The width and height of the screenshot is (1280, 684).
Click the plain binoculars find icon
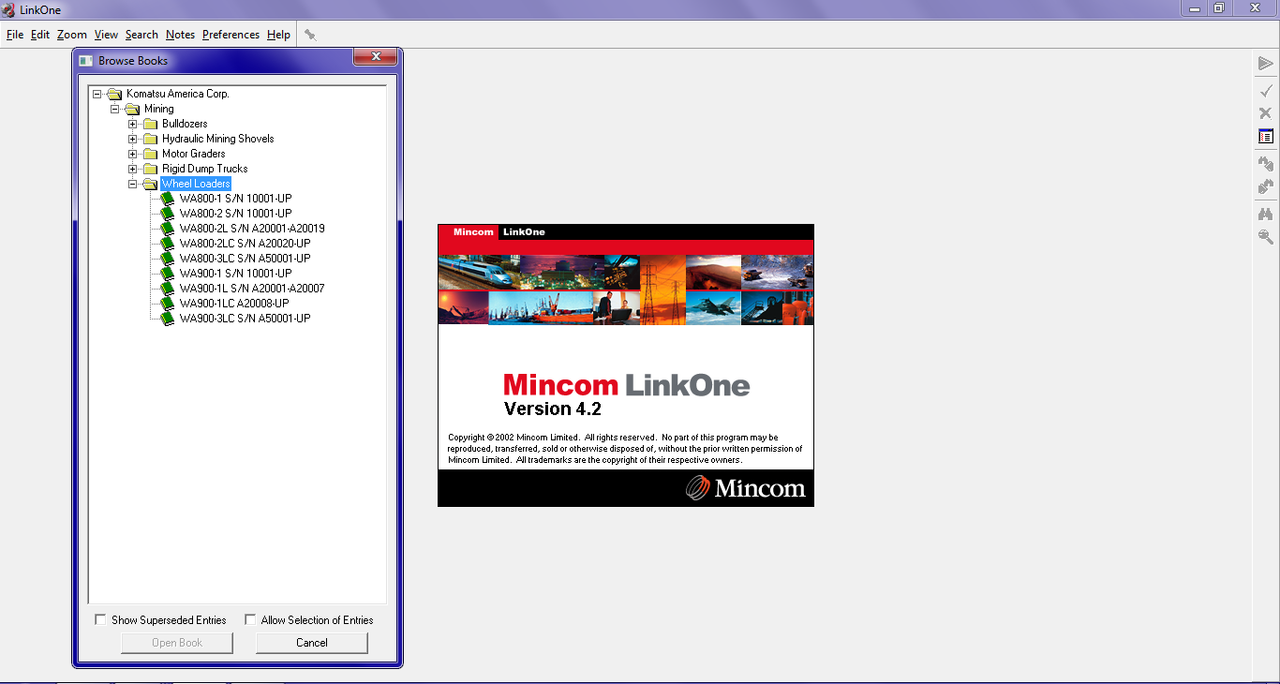[x=1266, y=213]
